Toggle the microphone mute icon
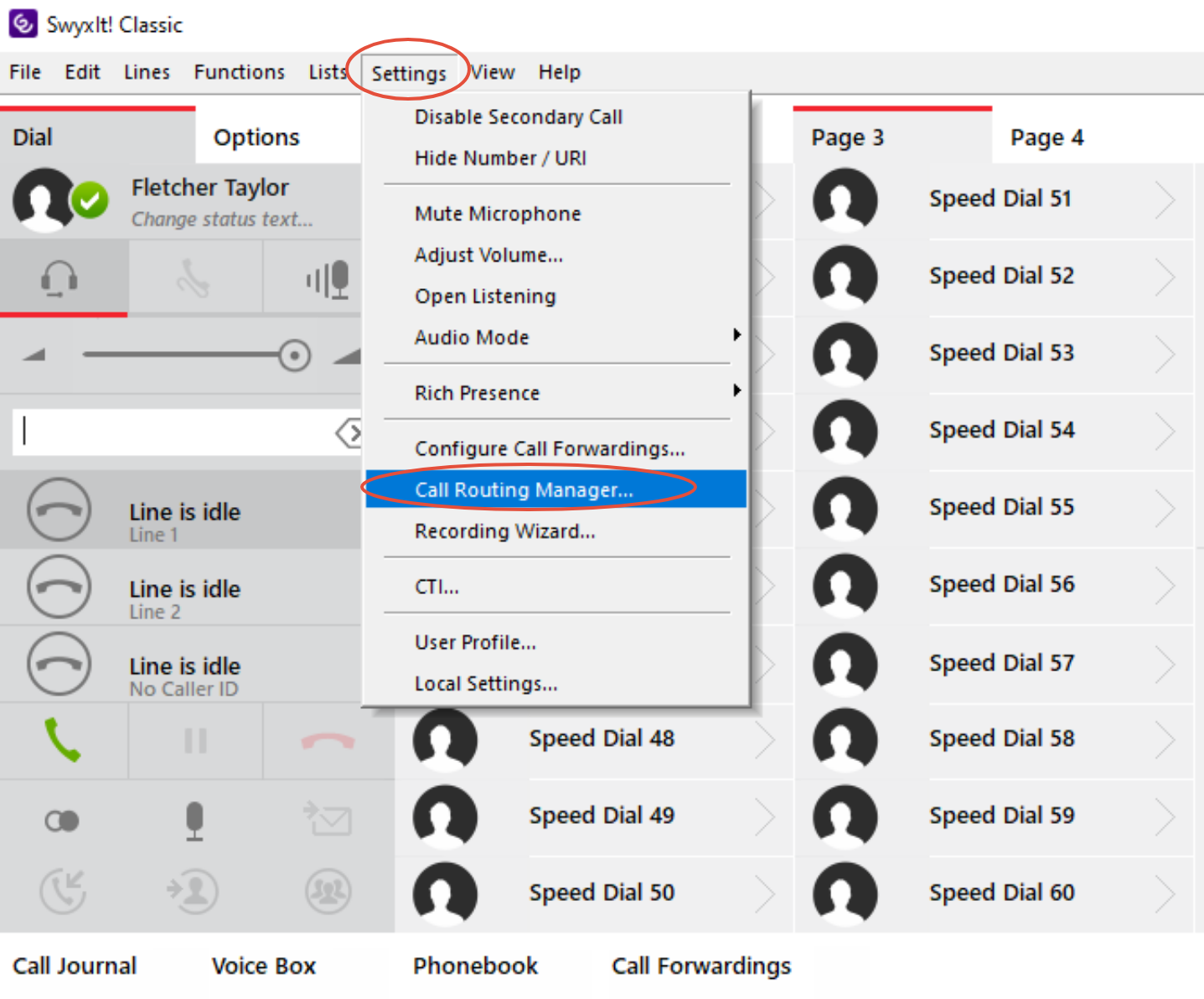 (194, 821)
